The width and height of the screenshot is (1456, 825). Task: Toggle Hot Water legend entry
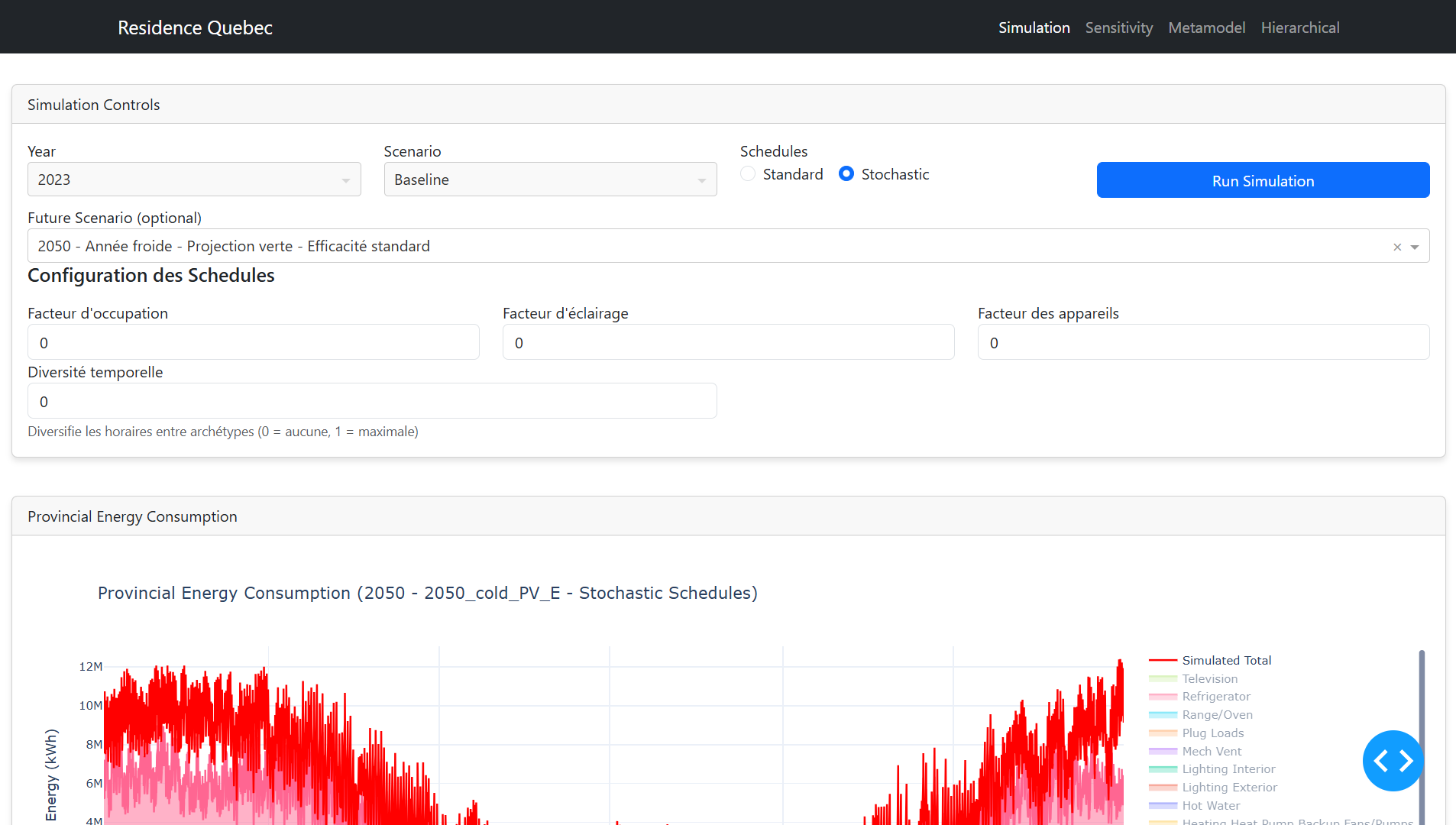(1195, 806)
